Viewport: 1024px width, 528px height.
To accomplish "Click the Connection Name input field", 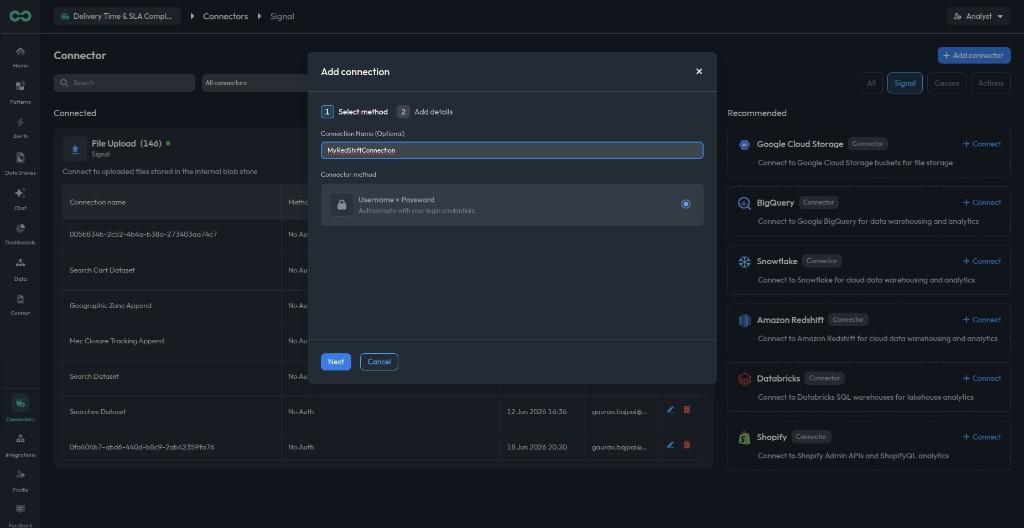I will pyautogui.click(x=512, y=150).
